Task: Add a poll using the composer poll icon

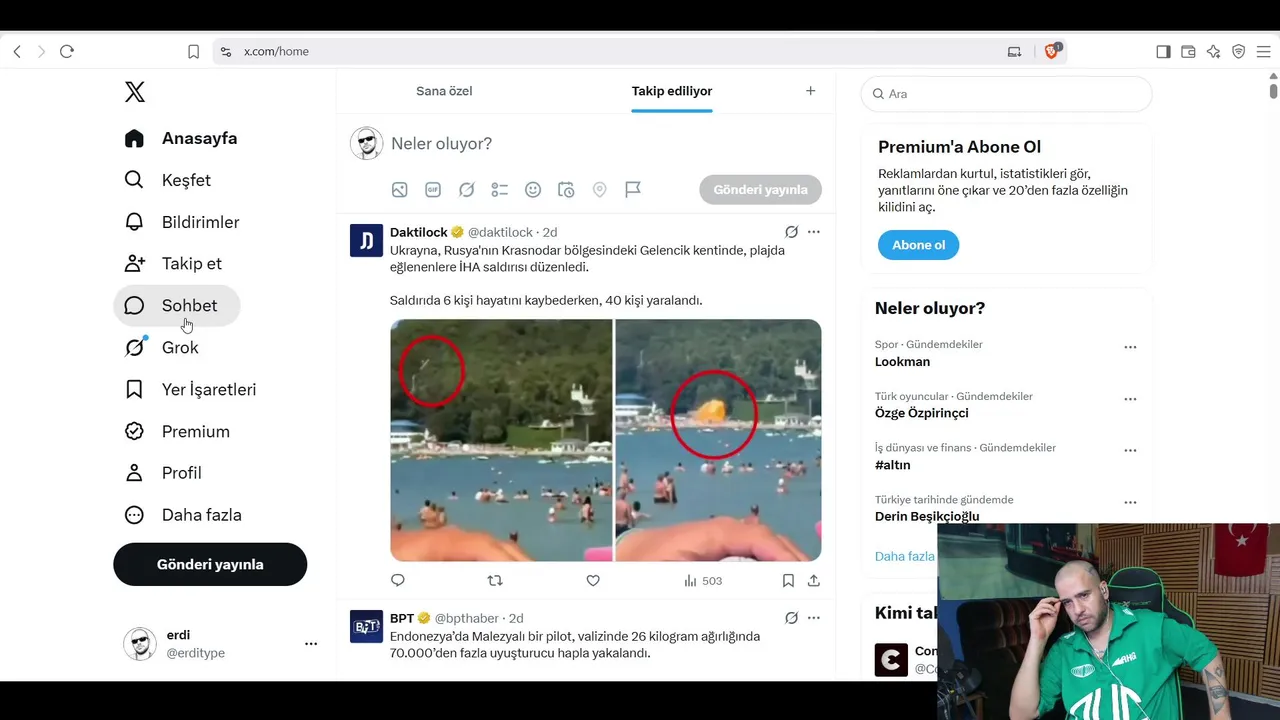Action: [x=500, y=190]
